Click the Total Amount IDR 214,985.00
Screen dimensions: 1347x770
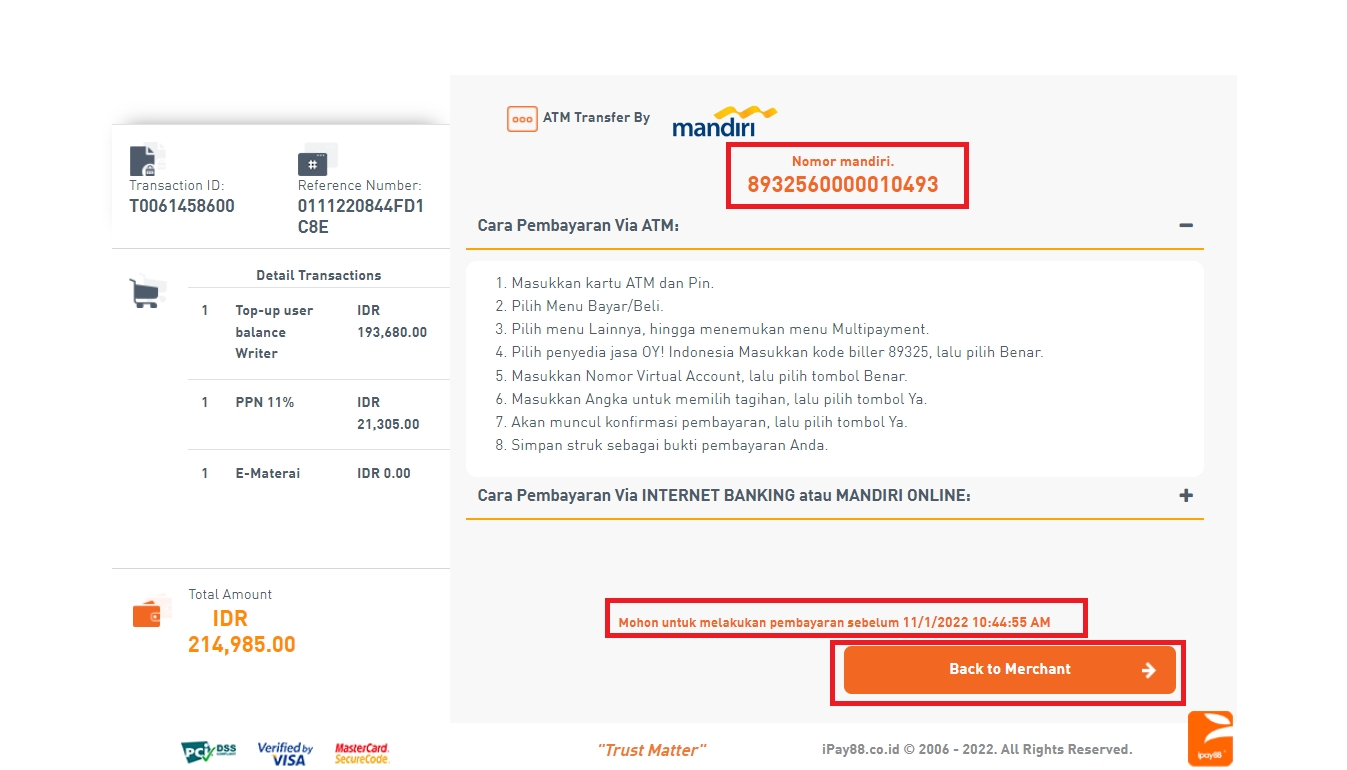(241, 632)
